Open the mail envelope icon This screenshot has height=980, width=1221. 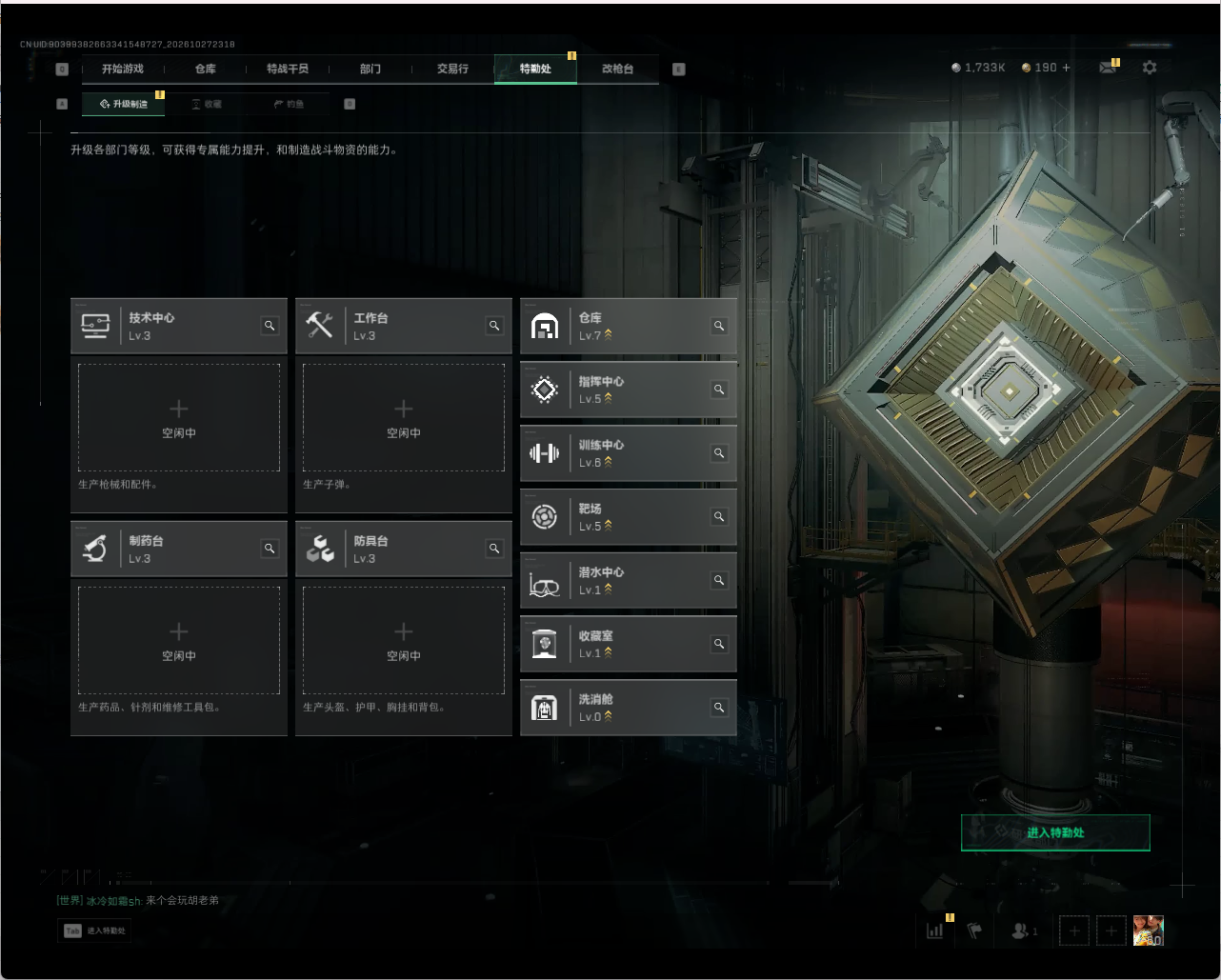1108,68
